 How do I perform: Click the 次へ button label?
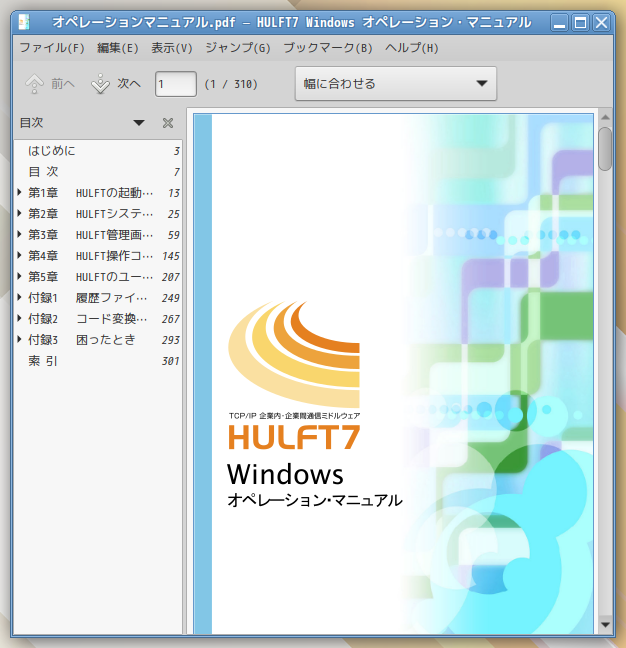129,84
